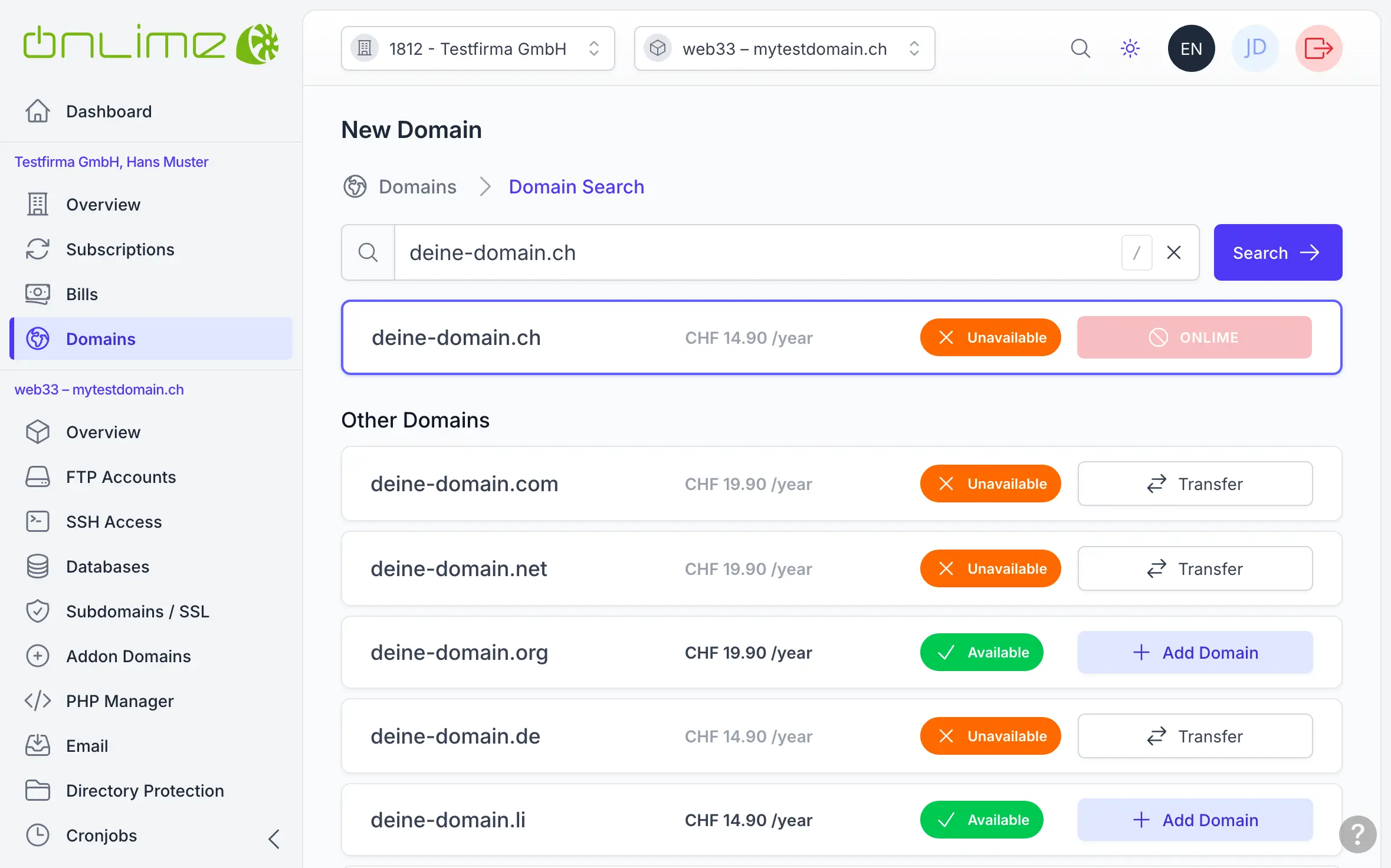
Task: Open the help question mark bubble
Action: click(x=1357, y=834)
